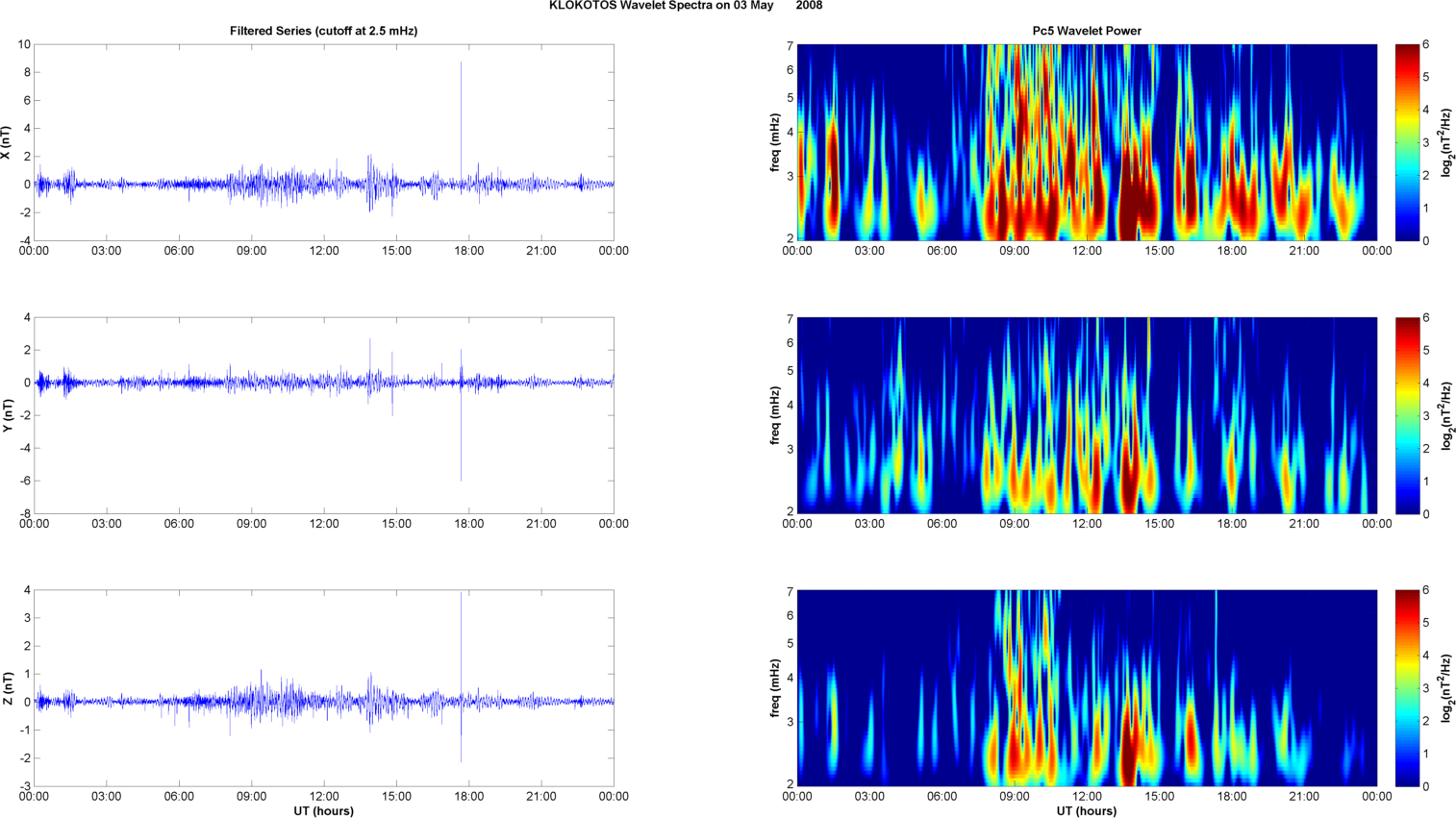Click the 'Y (nT)' axis label
The width and height of the screenshot is (1456, 818).
click(x=6, y=415)
